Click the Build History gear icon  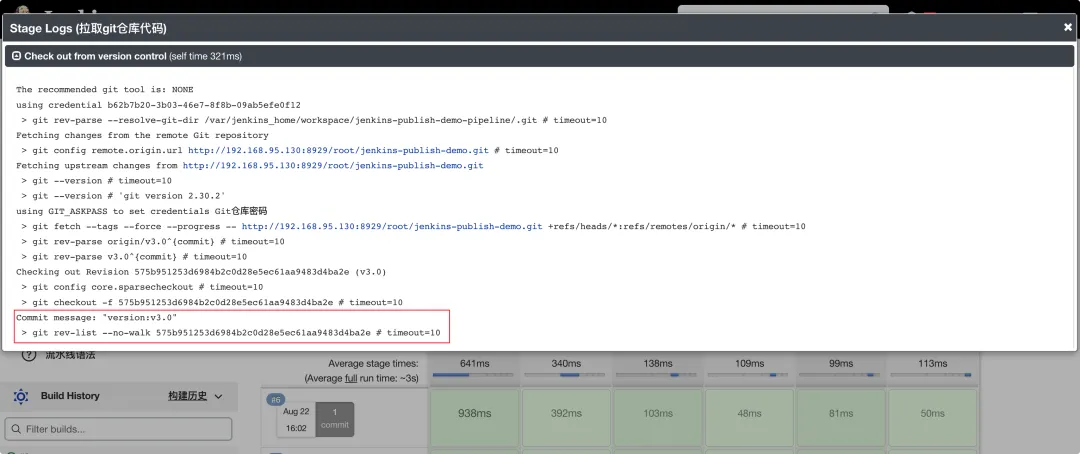21,396
